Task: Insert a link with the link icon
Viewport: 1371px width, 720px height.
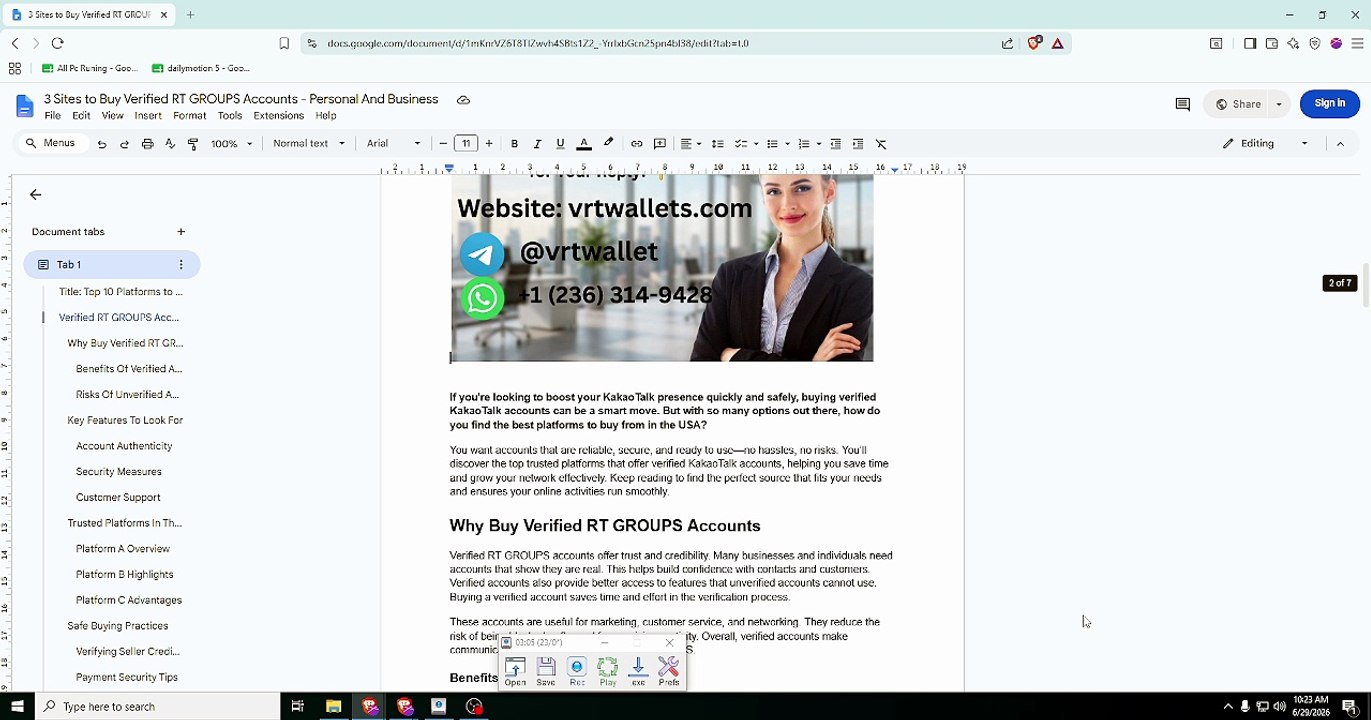Action: [x=636, y=144]
